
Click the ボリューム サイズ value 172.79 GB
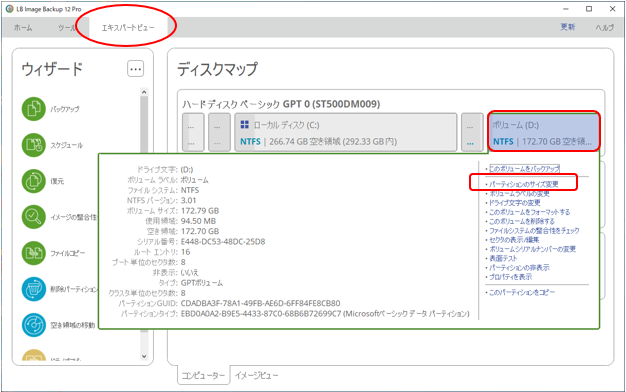point(200,211)
